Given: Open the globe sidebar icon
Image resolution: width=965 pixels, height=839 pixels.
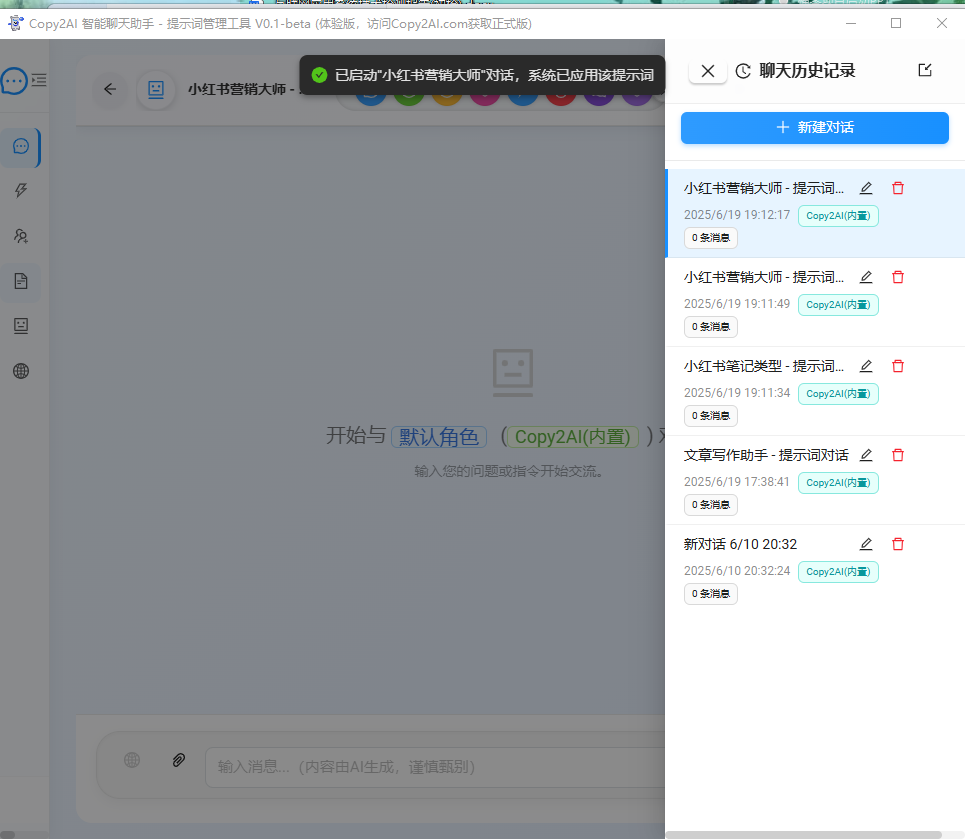Looking at the screenshot, I should [x=21, y=371].
